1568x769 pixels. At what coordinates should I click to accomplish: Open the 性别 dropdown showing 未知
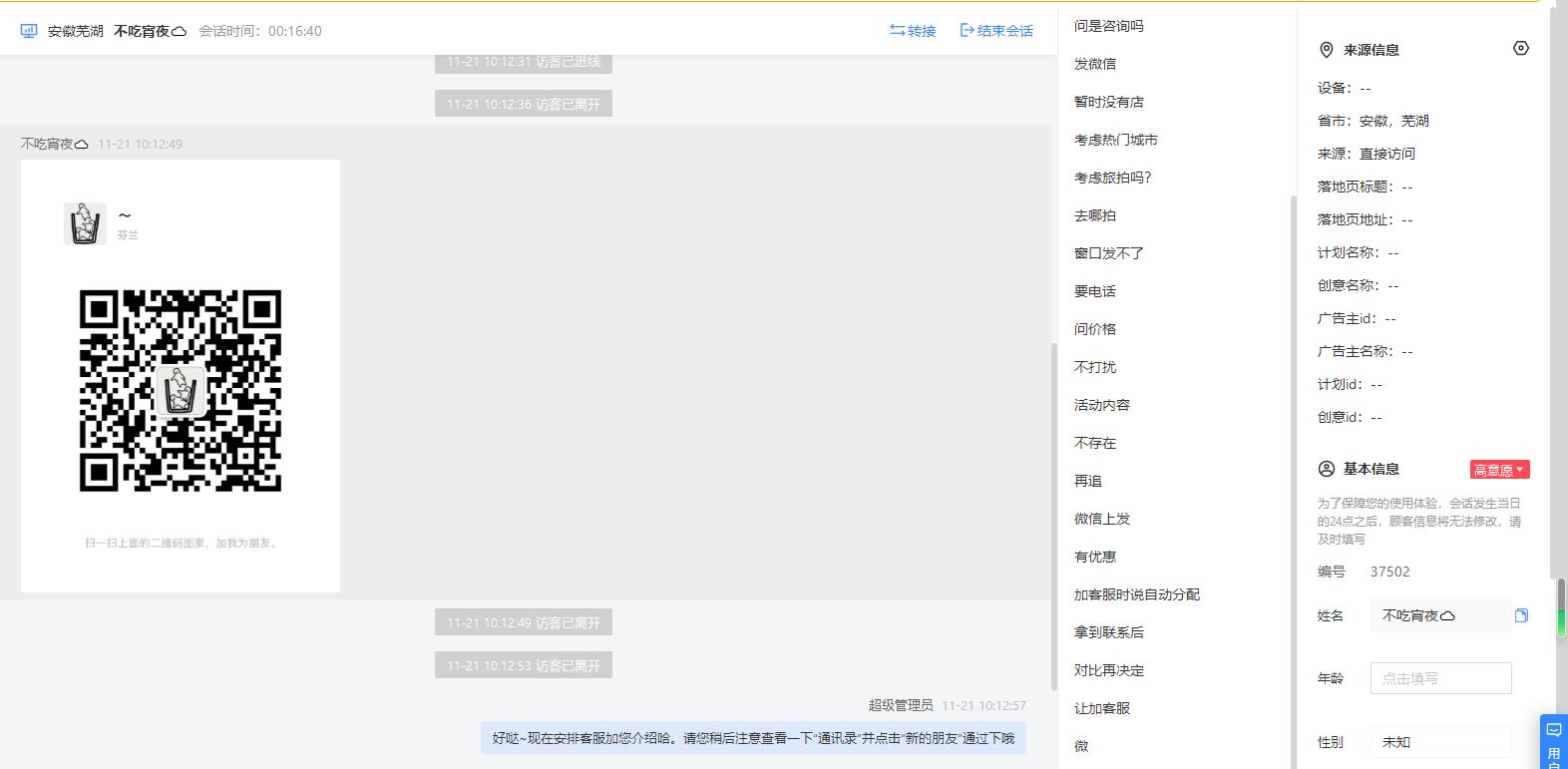click(x=1440, y=742)
